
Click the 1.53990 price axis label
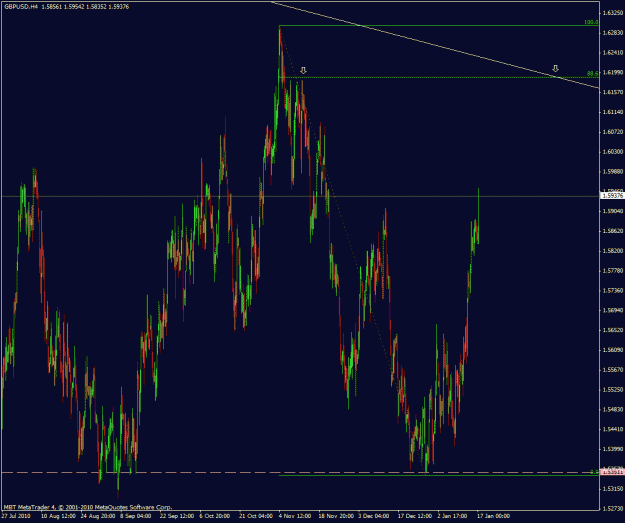point(613,449)
